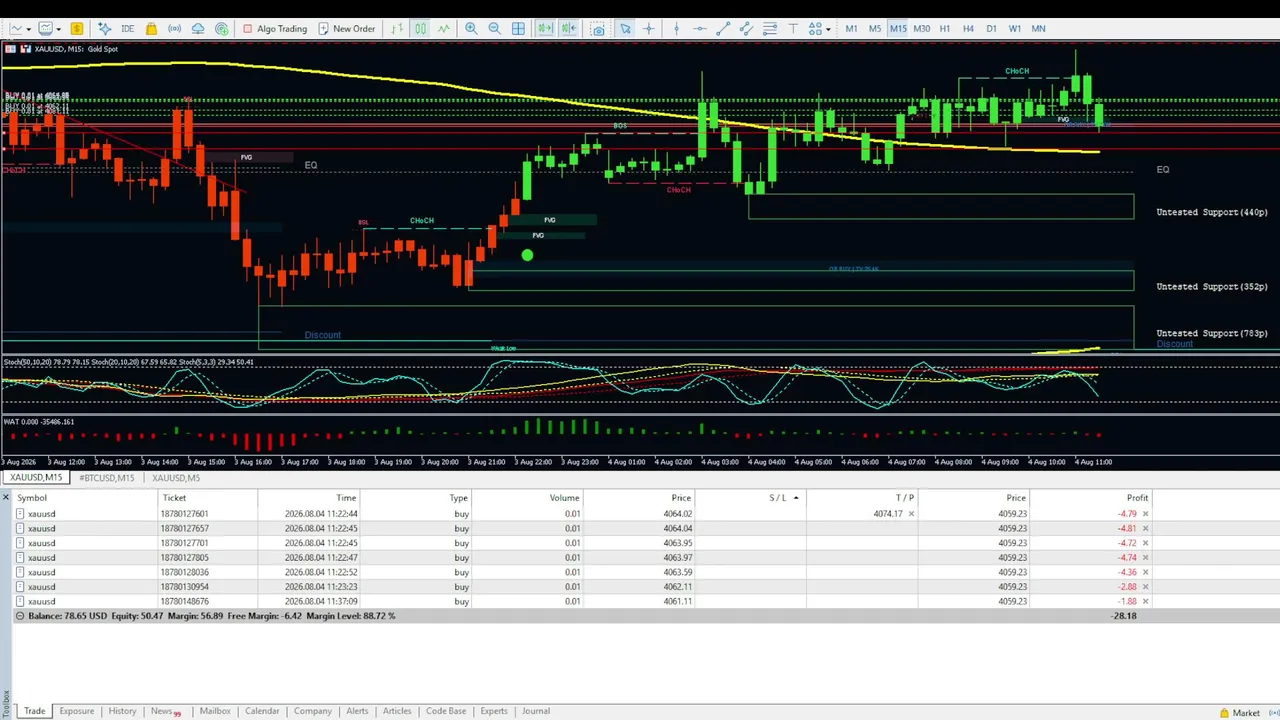Switch chart to H4 timeframe
1280x720 pixels.
tap(968, 29)
